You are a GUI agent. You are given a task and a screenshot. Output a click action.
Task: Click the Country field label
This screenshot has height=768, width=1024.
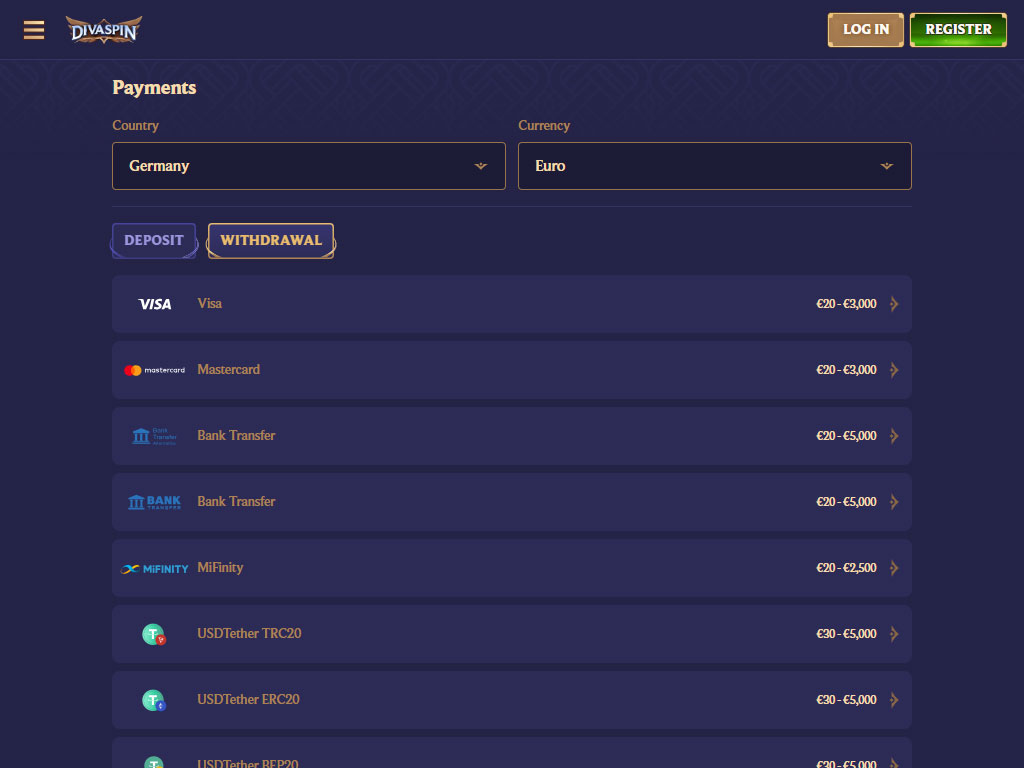135,125
